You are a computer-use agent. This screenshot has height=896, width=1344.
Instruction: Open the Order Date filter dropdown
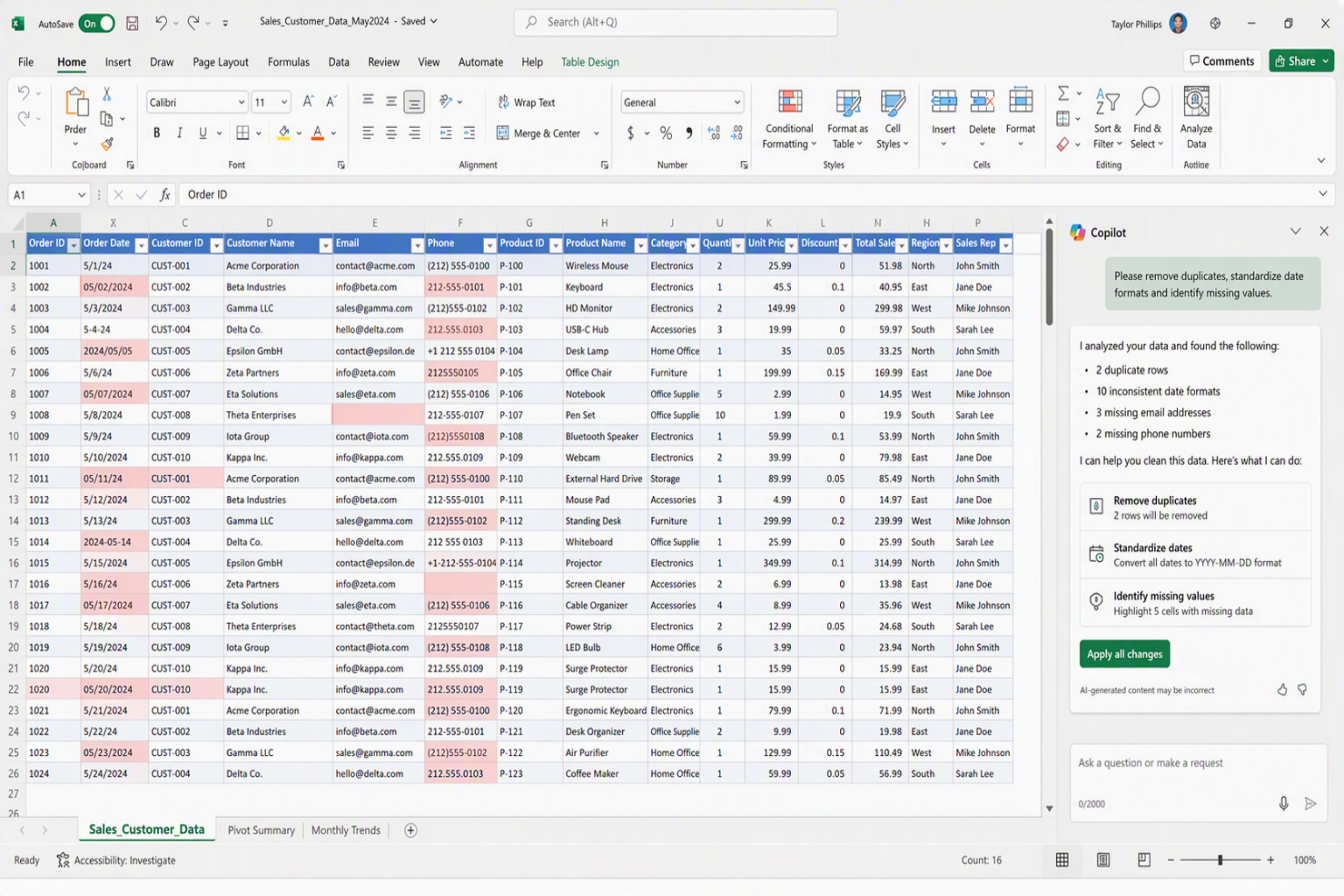(x=141, y=245)
